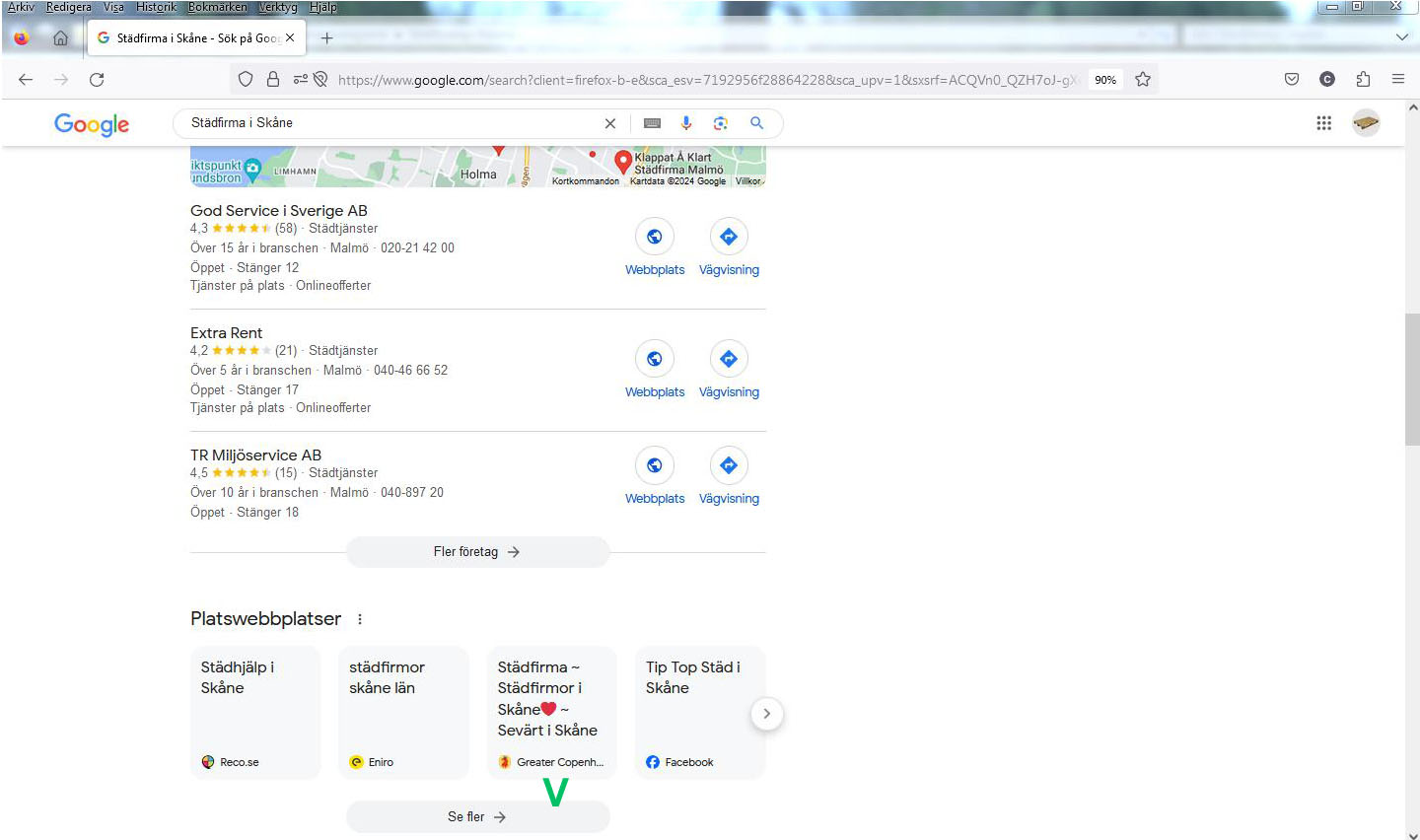Click the Platswebbplatser heading
1420x840 pixels.
(266, 619)
